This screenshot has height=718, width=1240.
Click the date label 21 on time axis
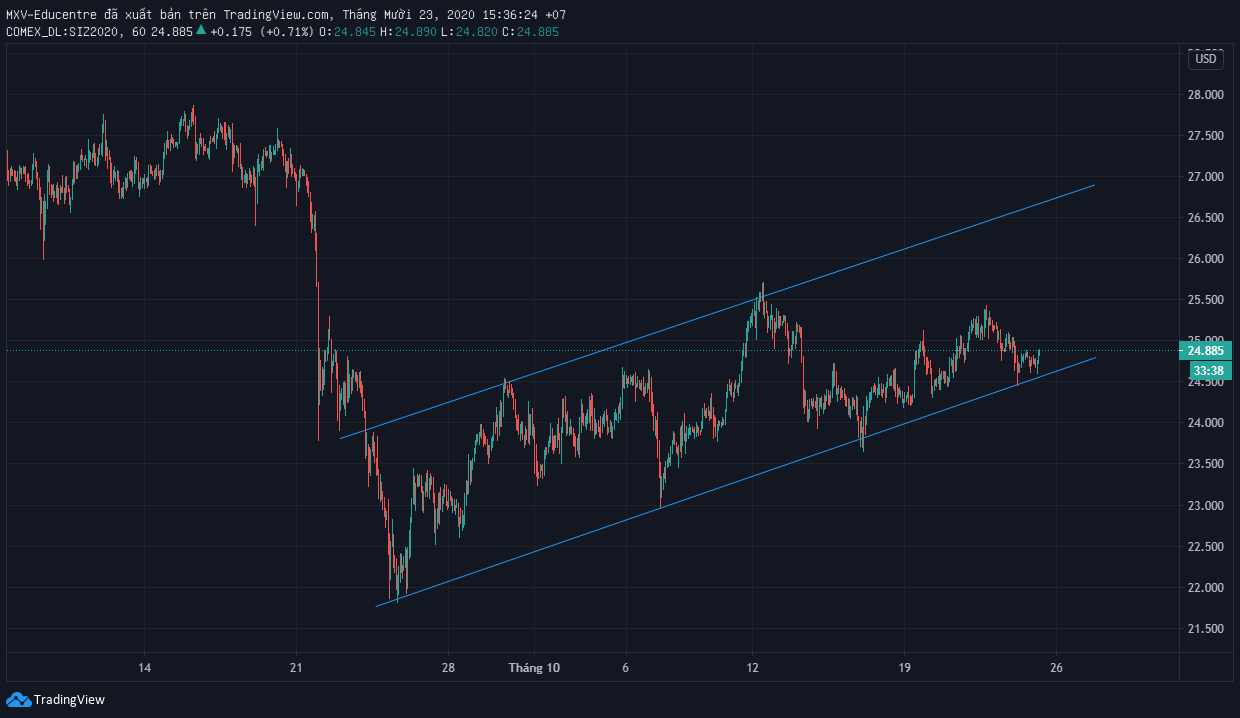coord(296,668)
